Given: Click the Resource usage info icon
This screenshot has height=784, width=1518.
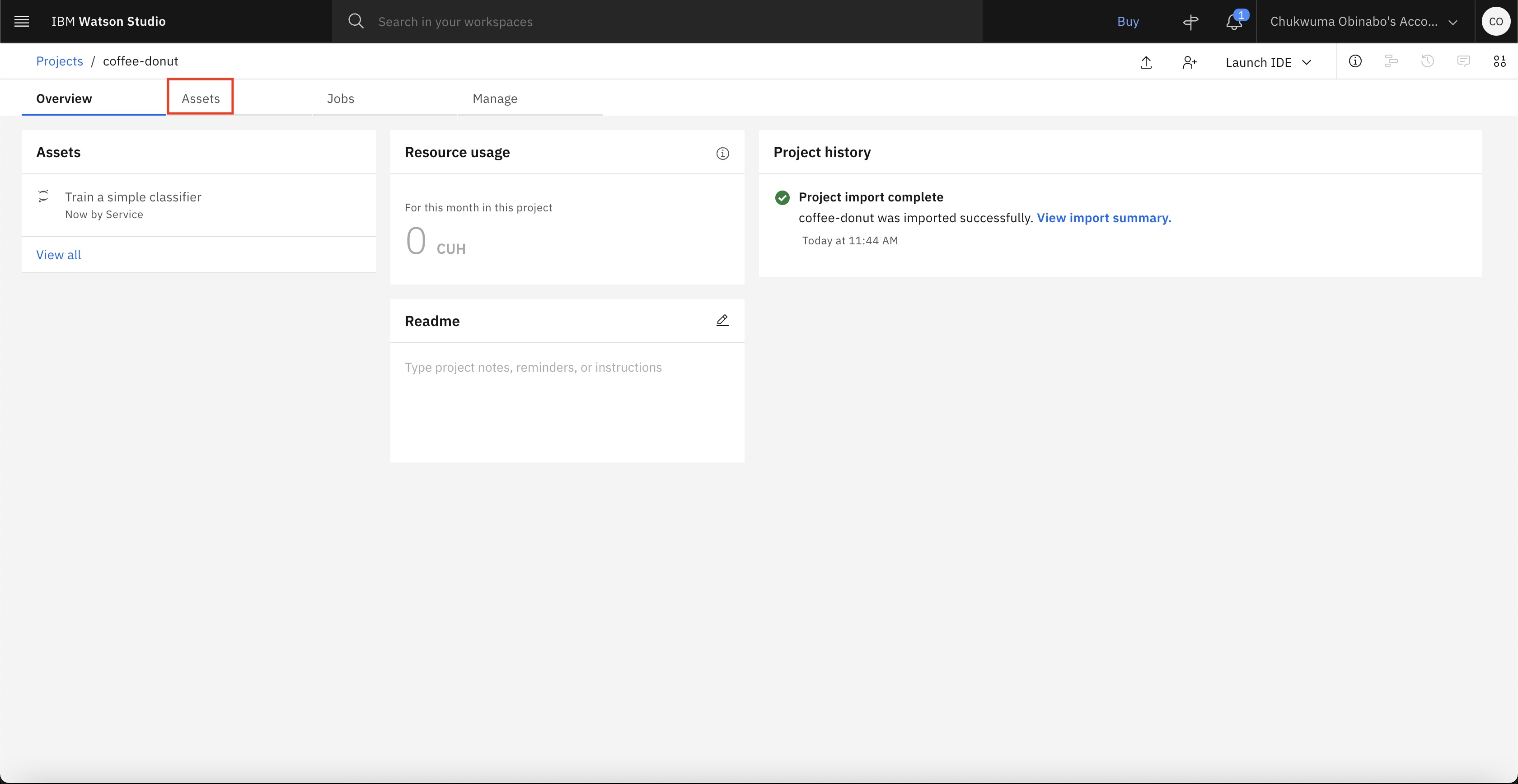Looking at the screenshot, I should click(x=722, y=154).
